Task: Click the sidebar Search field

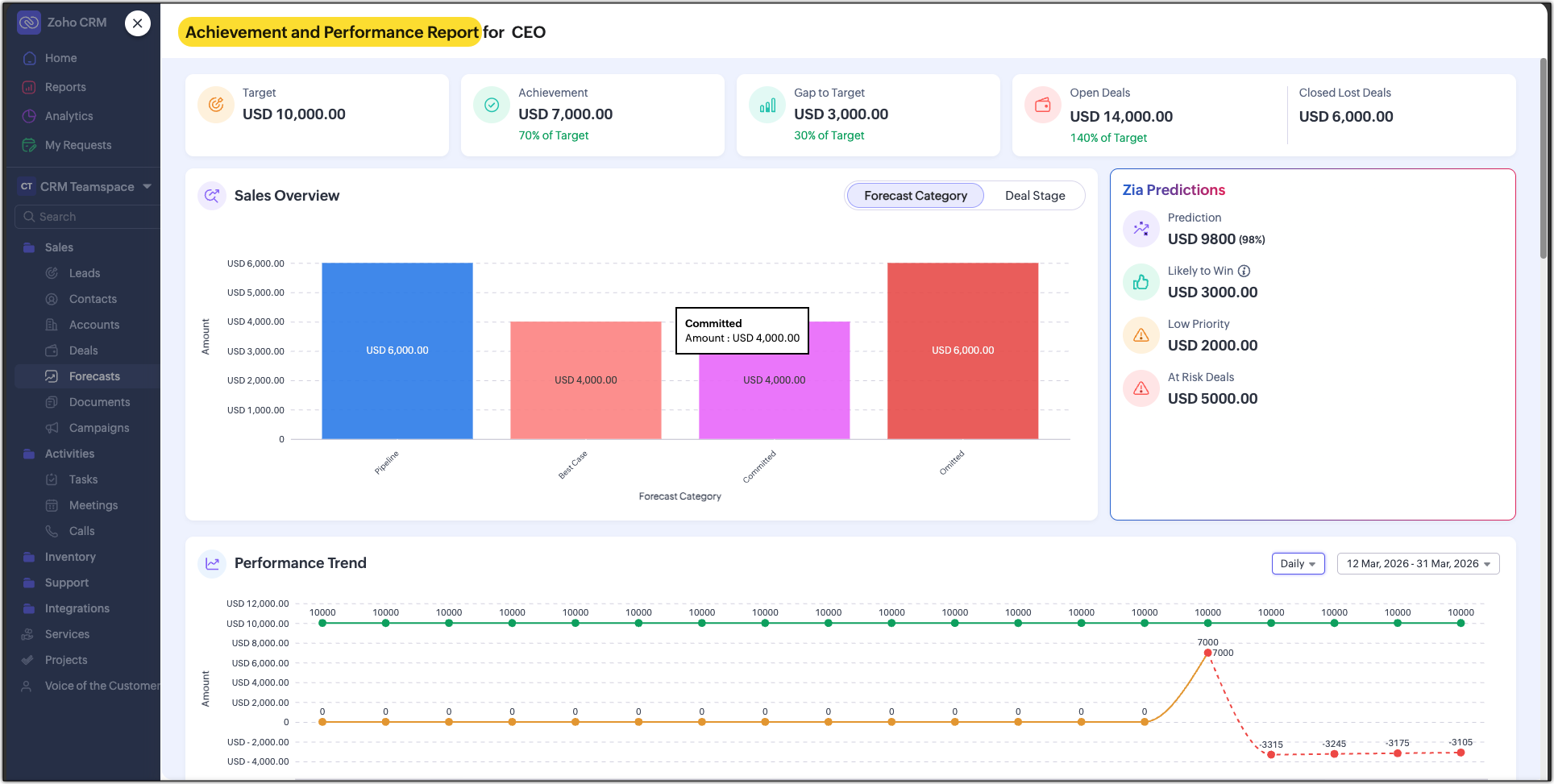Action: pos(87,217)
